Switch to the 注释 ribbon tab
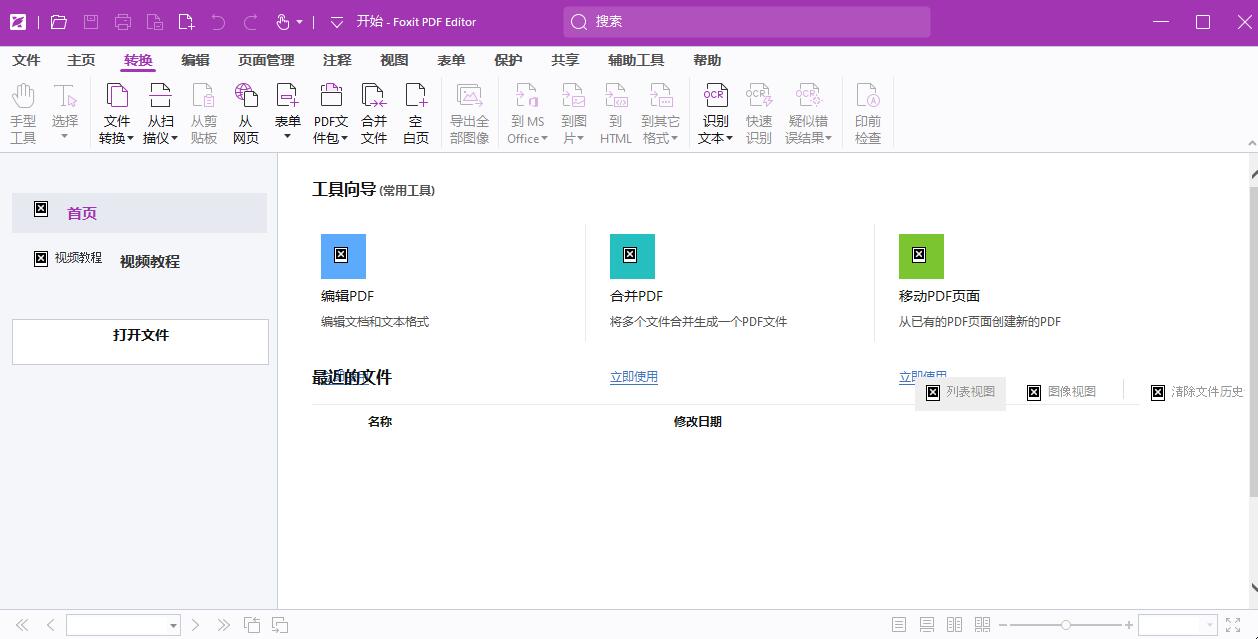 click(x=337, y=60)
